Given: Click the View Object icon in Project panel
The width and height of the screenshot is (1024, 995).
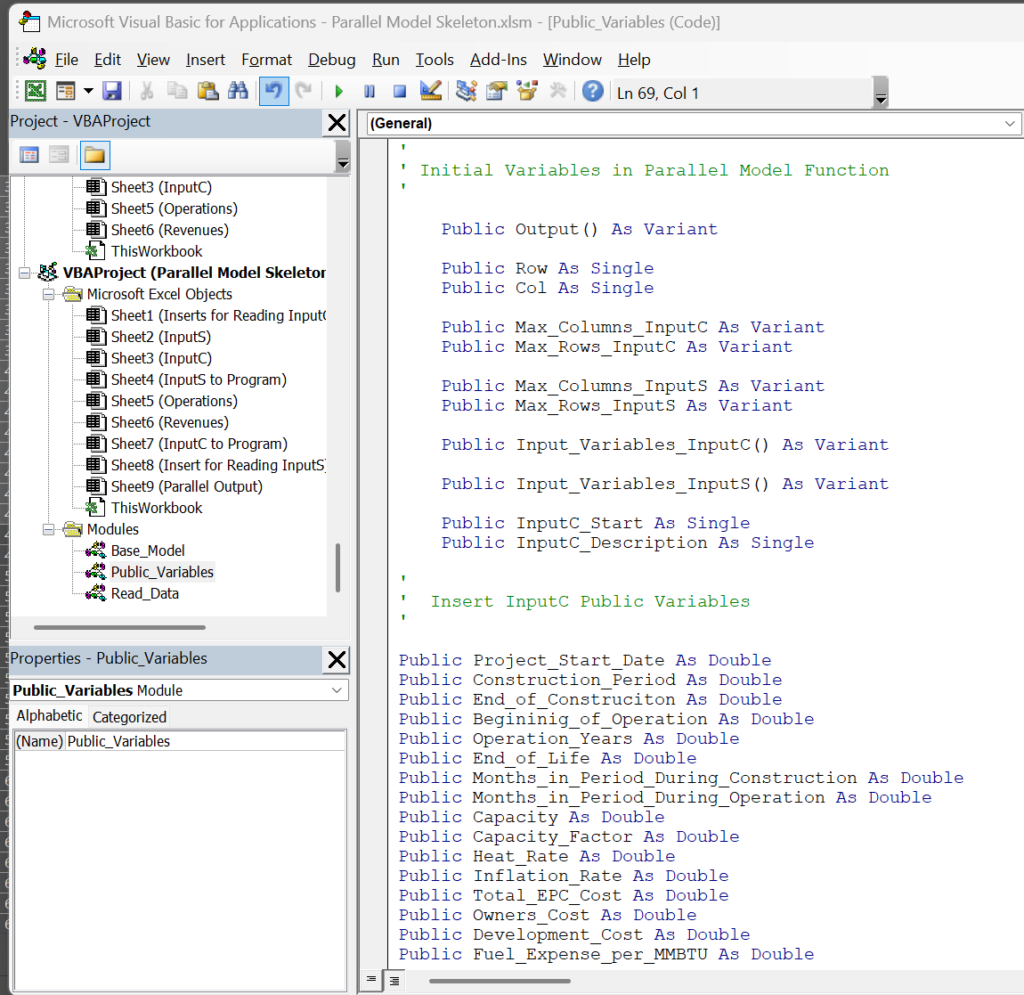Looking at the screenshot, I should click(59, 155).
